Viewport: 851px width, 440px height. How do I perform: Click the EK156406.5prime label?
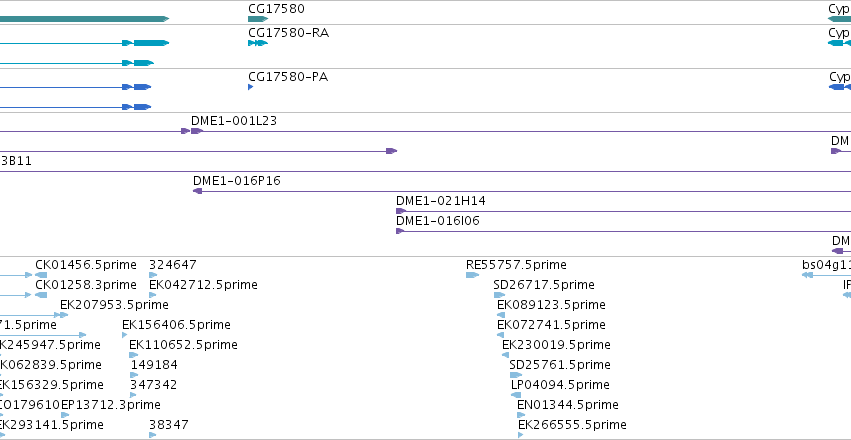pos(176,325)
